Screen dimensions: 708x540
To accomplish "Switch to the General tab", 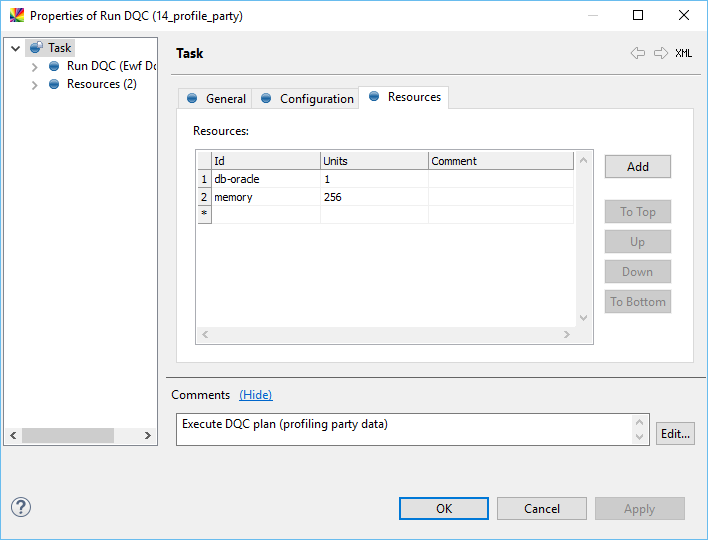I will pos(216,98).
